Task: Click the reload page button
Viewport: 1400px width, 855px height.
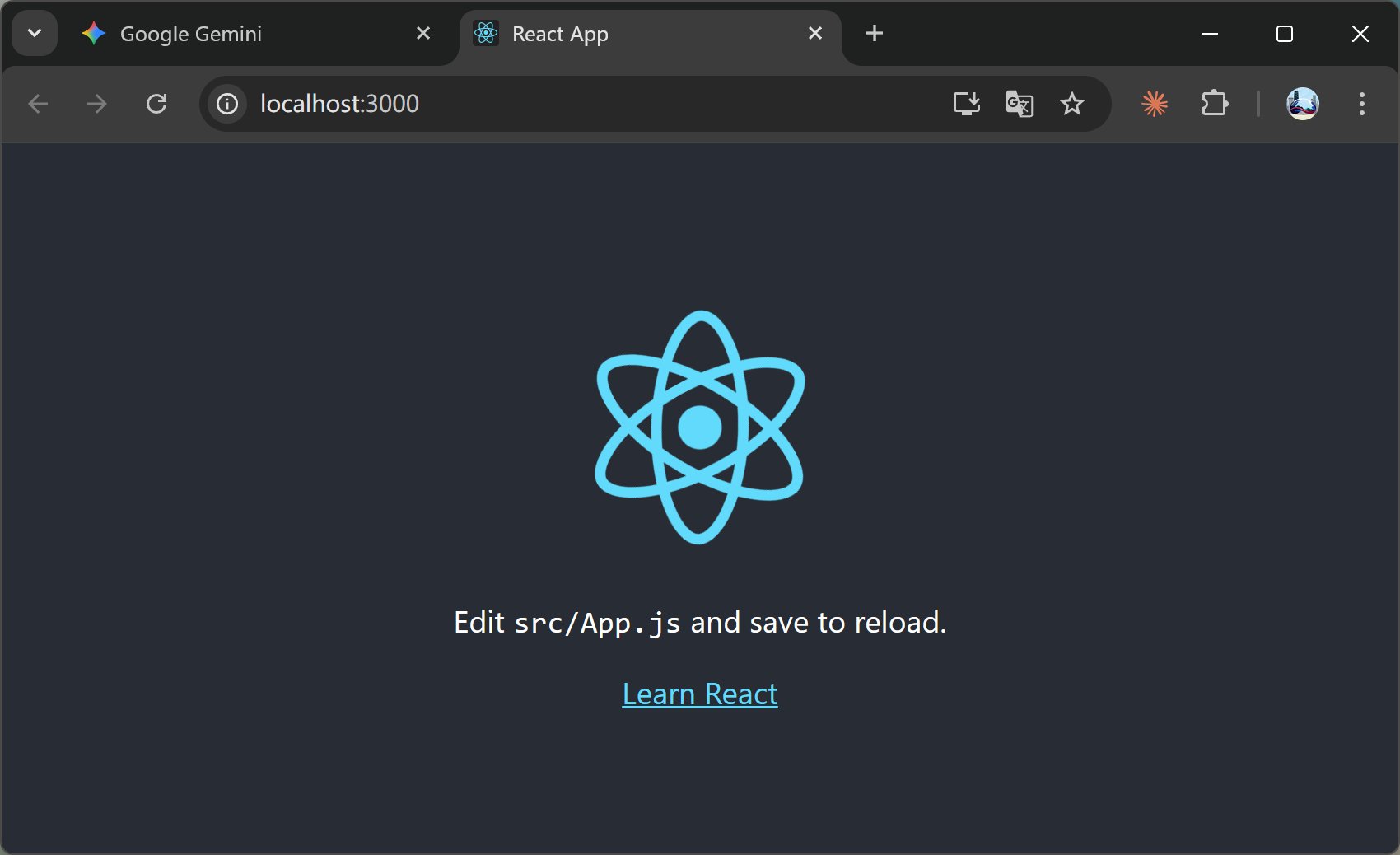Action: click(156, 104)
